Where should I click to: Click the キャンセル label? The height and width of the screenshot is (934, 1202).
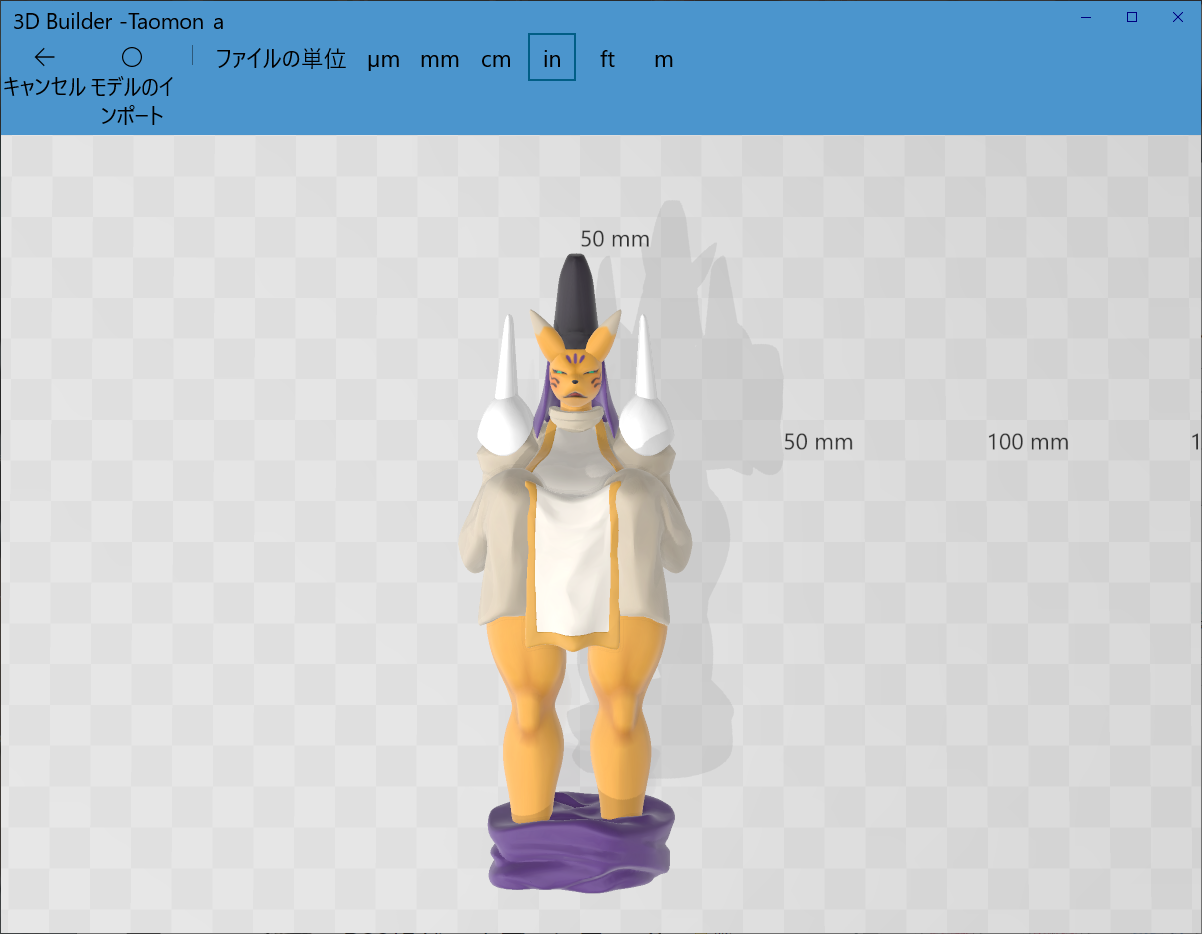tap(44, 86)
